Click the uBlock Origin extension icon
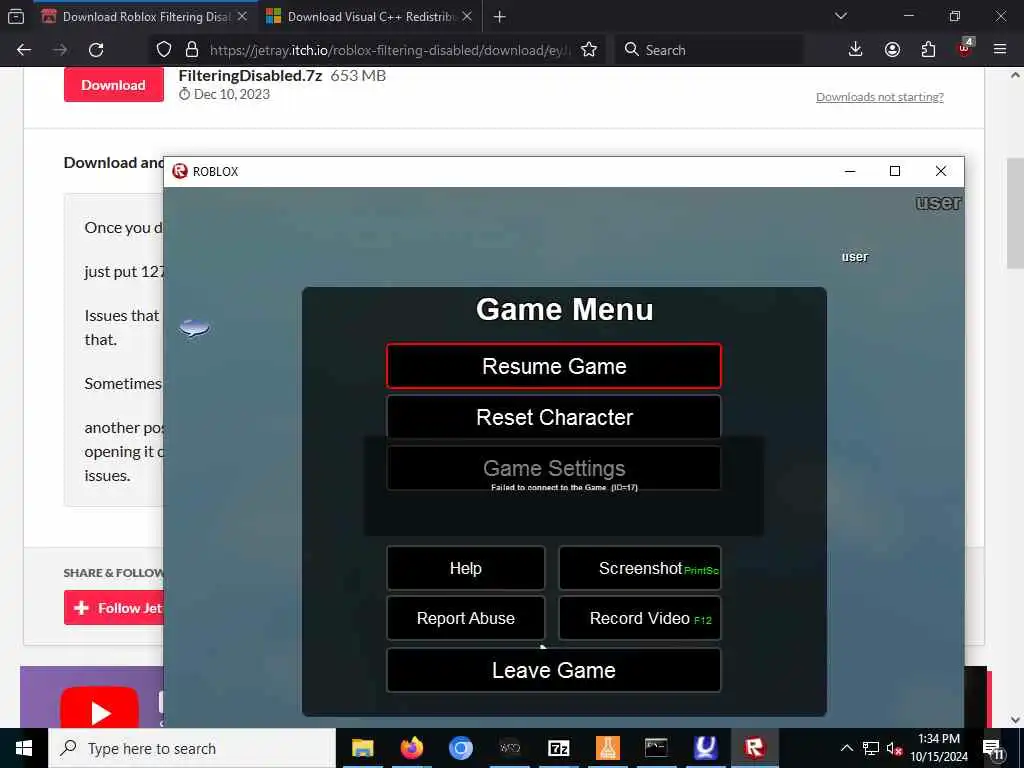The width and height of the screenshot is (1024, 768). (x=965, y=48)
